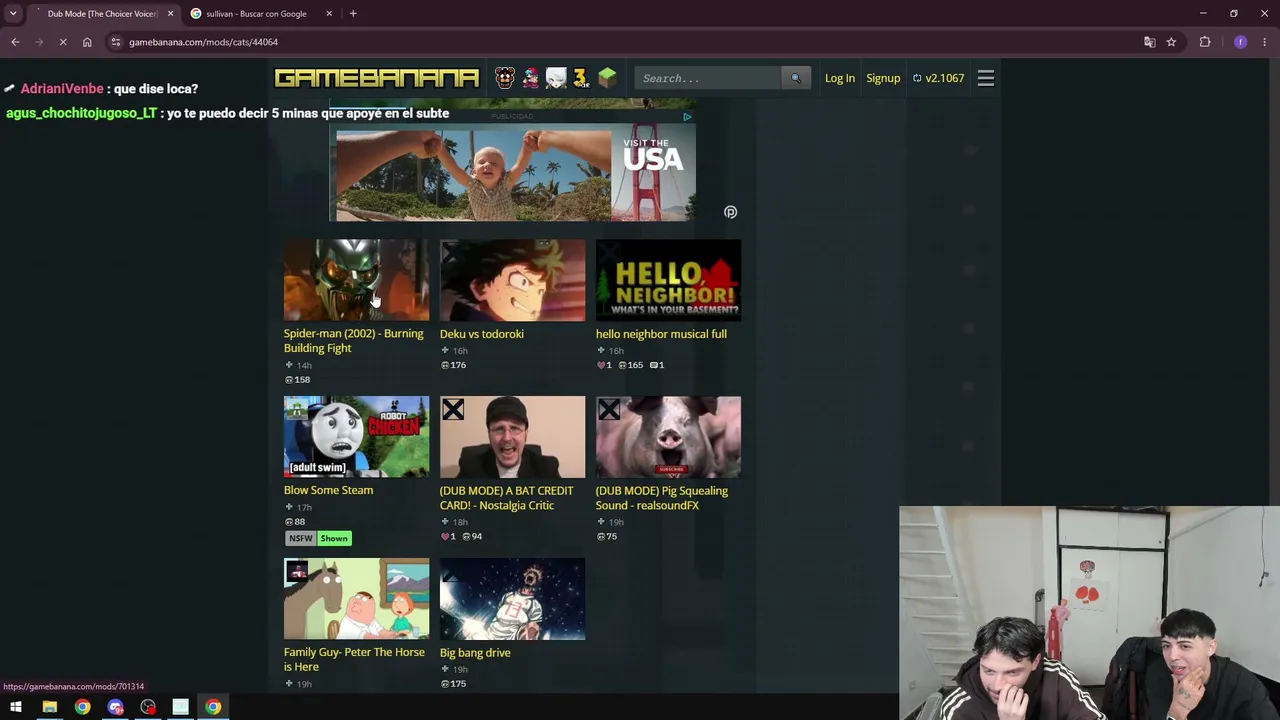The height and width of the screenshot is (720, 1280).
Task: Open Discord from the taskbar
Action: pos(115,708)
